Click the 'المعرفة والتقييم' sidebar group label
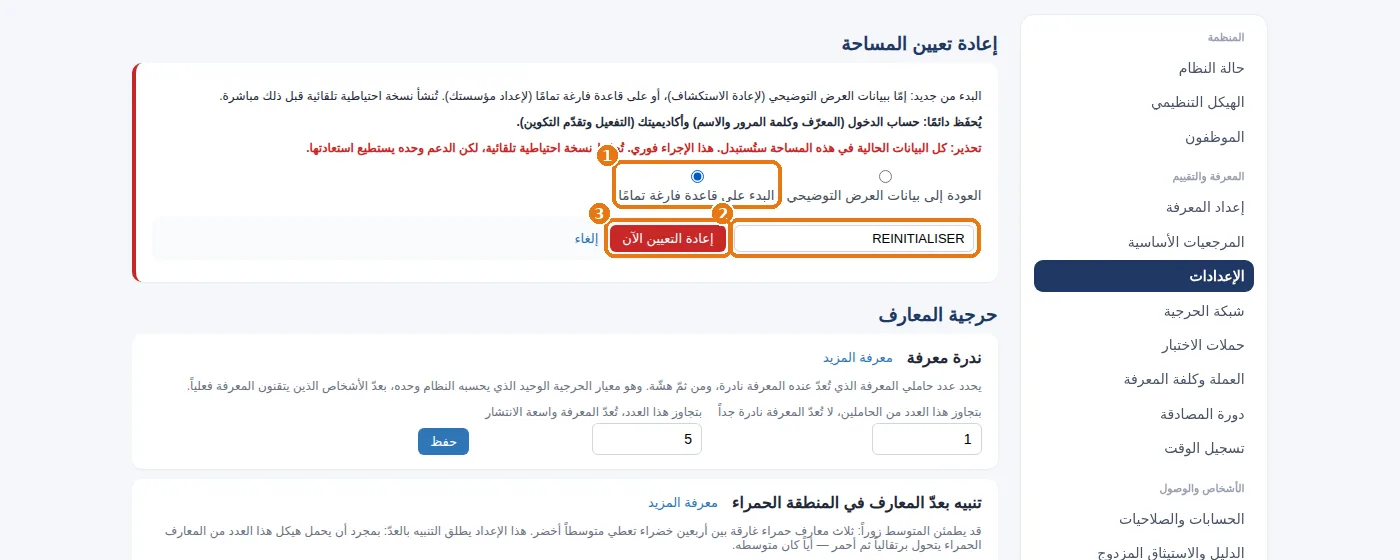The height and width of the screenshot is (560, 1400). pyautogui.click(x=1208, y=176)
